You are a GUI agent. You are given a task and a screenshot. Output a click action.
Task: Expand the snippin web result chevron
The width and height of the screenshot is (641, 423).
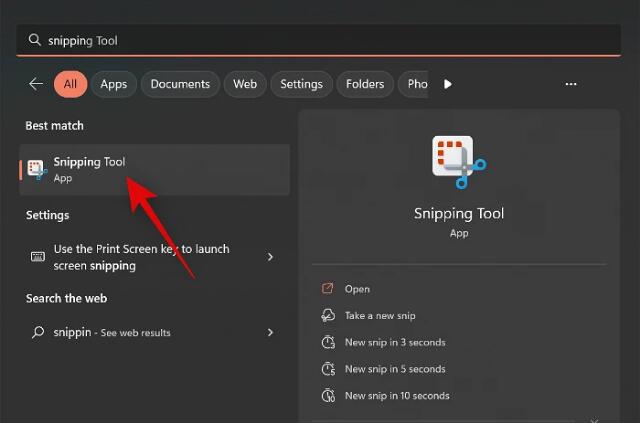[270, 332]
